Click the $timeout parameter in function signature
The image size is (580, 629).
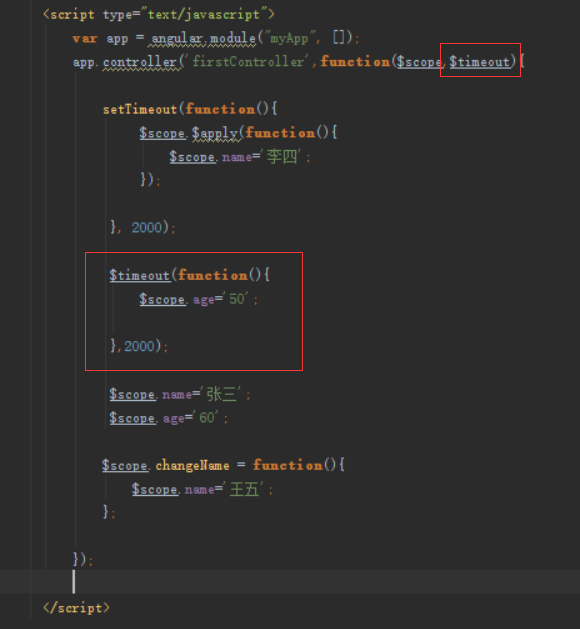[479, 62]
